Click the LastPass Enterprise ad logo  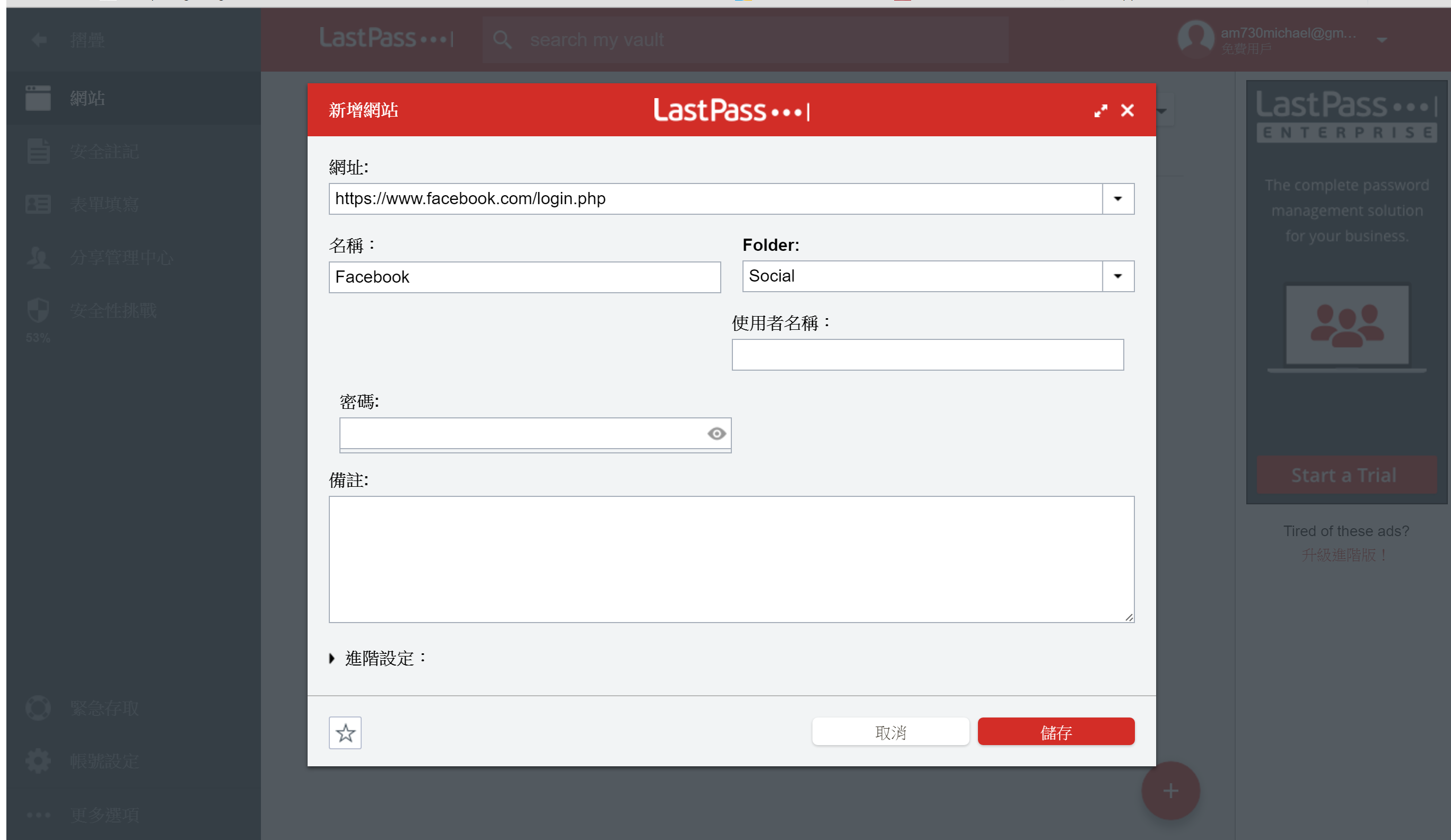pos(1346,116)
